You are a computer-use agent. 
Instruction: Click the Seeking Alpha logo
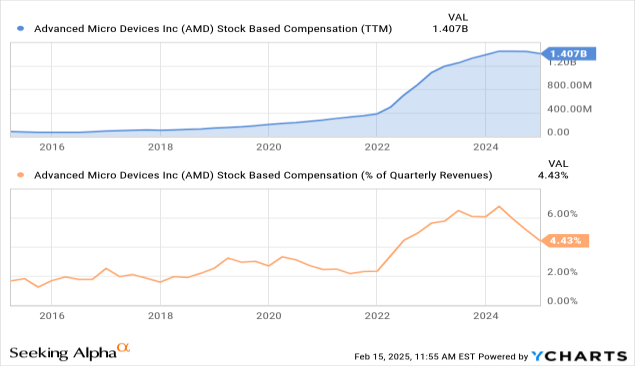70,352
